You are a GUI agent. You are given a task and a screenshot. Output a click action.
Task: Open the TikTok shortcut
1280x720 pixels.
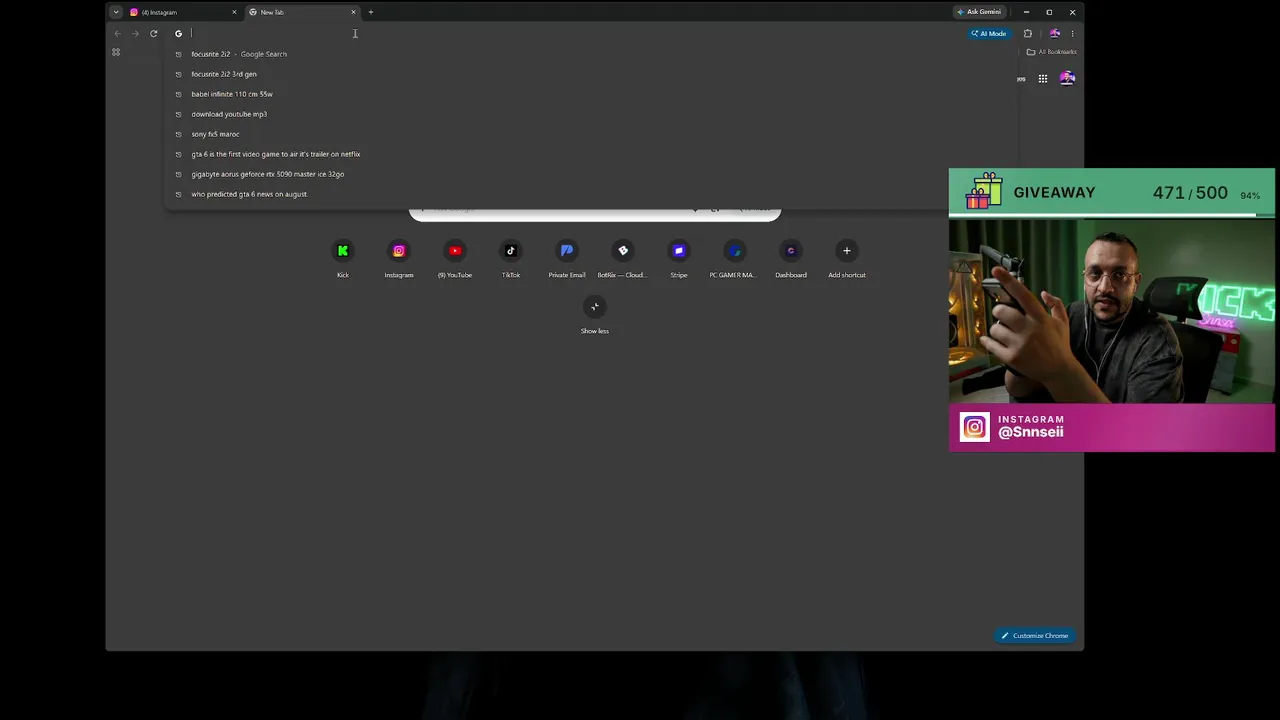pyautogui.click(x=511, y=258)
